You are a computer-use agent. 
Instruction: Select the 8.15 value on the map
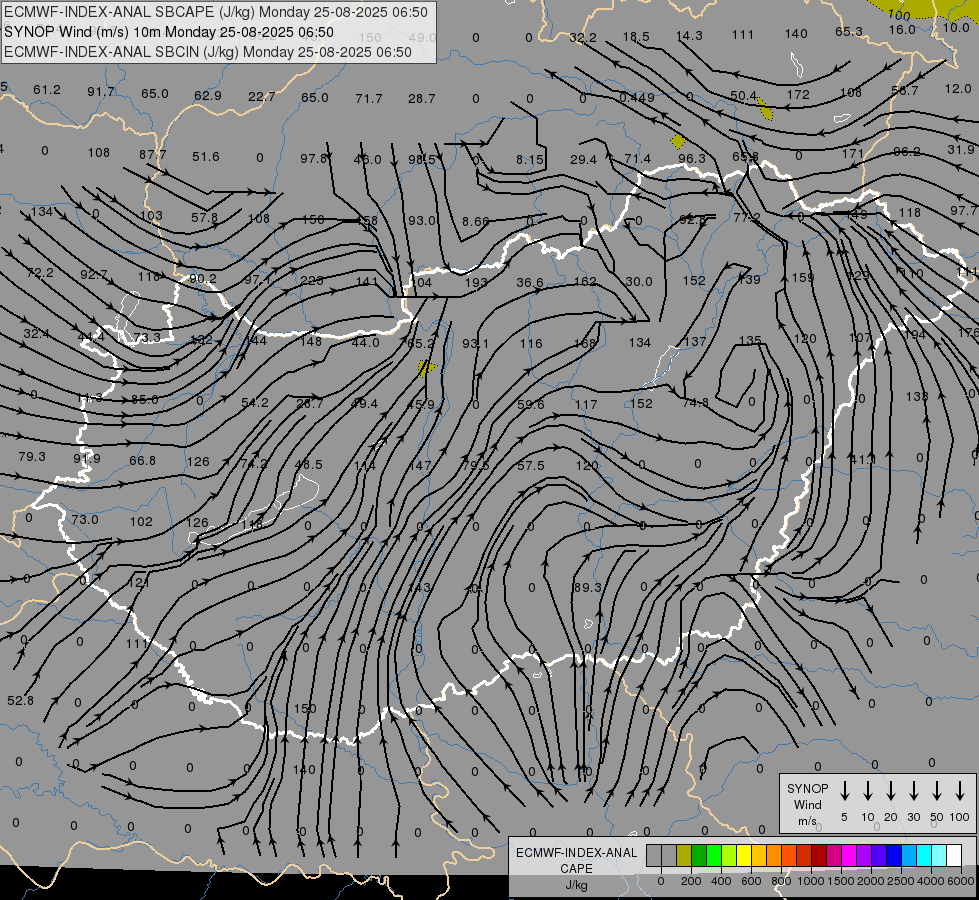[530, 160]
